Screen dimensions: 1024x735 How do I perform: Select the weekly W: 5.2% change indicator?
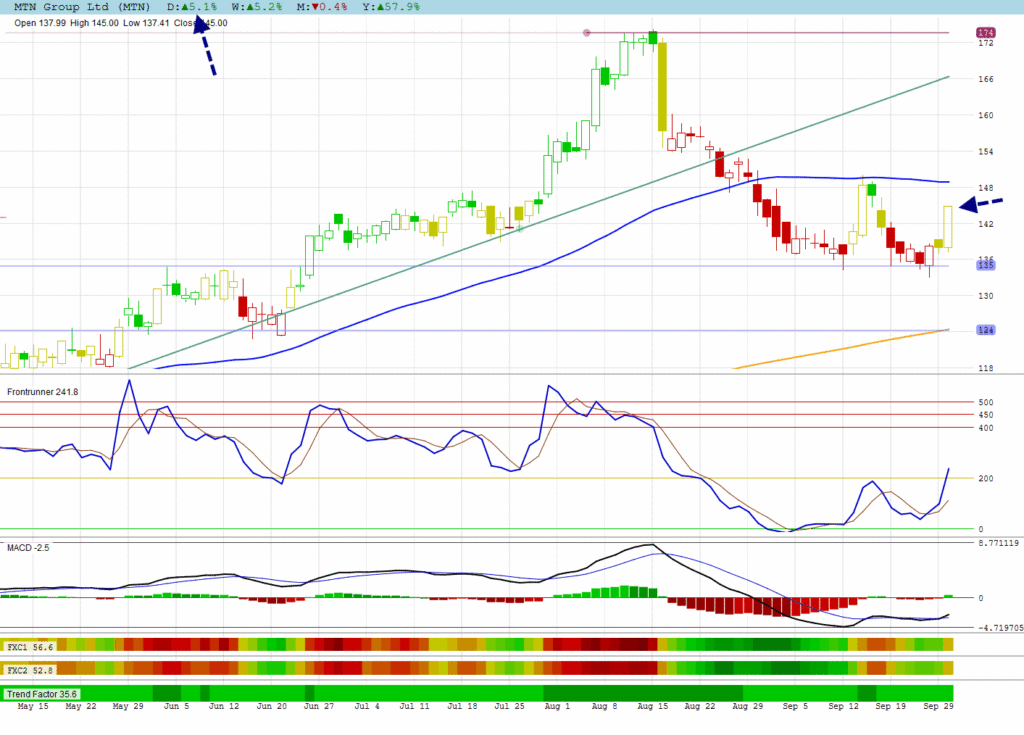tap(256, 7)
